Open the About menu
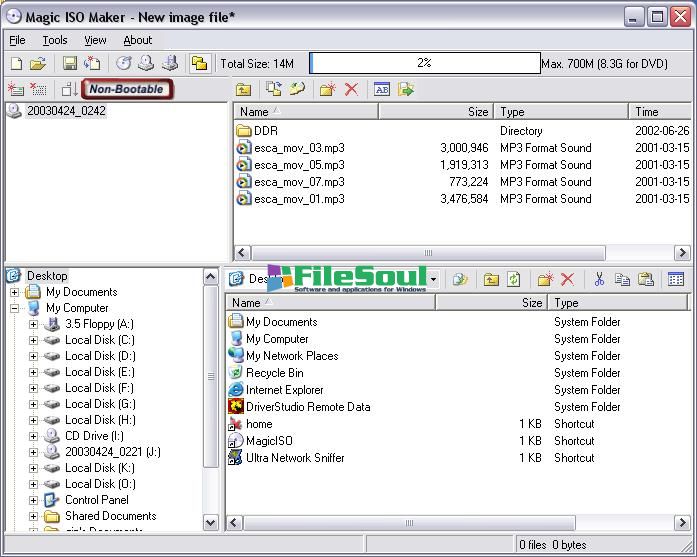This screenshot has height=557, width=697. tap(137, 40)
